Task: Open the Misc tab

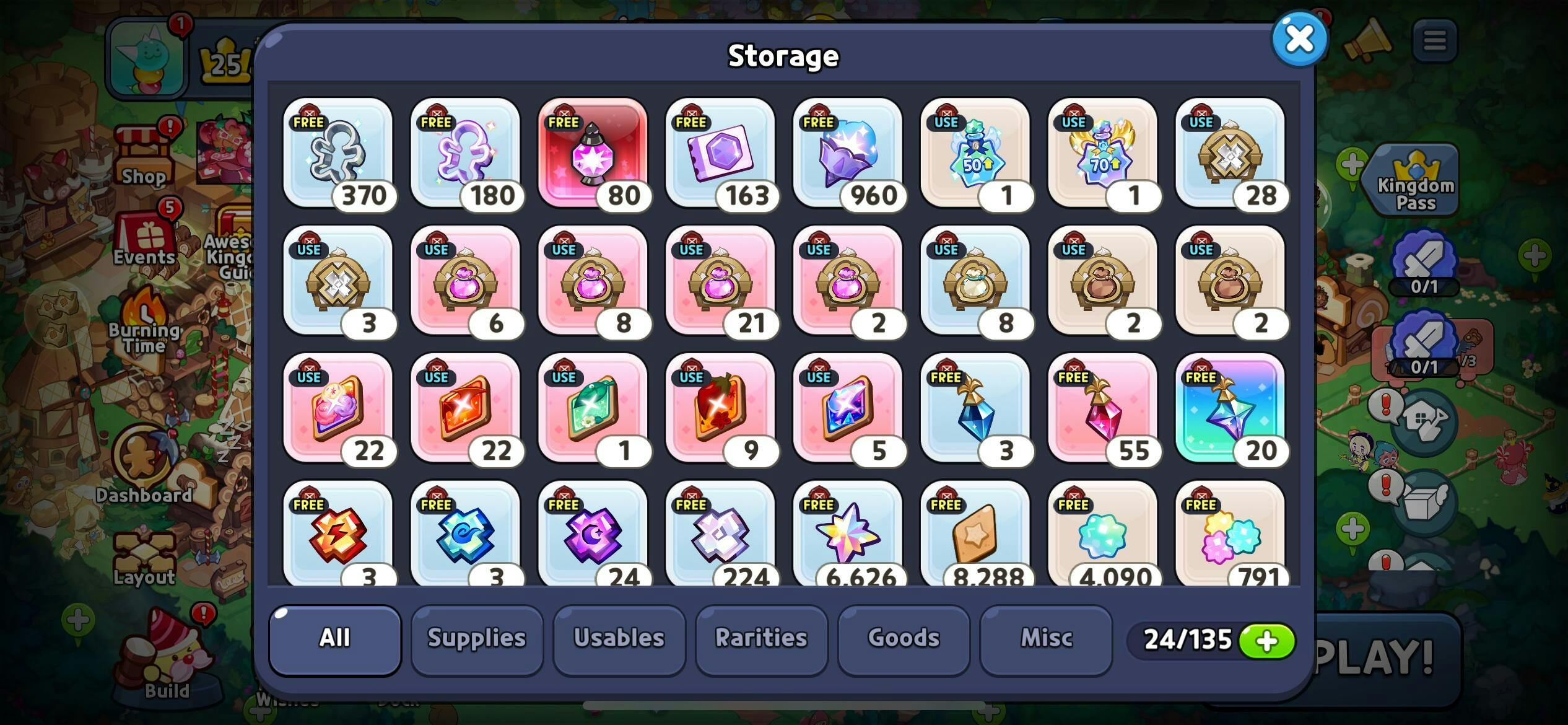Action: click(1047, 639)
